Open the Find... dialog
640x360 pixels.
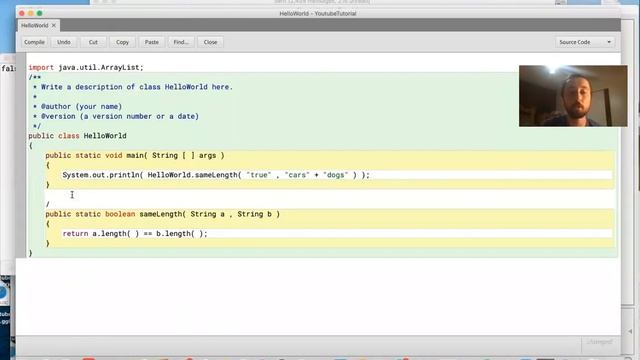[181, 42]
